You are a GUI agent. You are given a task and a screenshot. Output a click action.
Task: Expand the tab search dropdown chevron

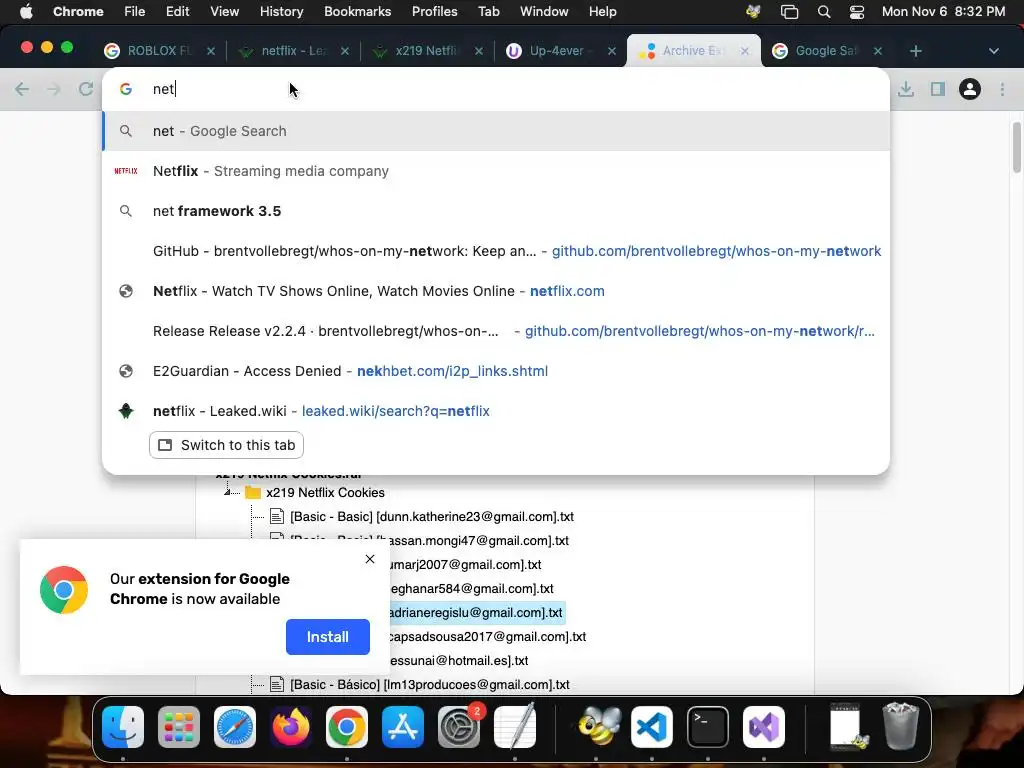coord(993,51)
